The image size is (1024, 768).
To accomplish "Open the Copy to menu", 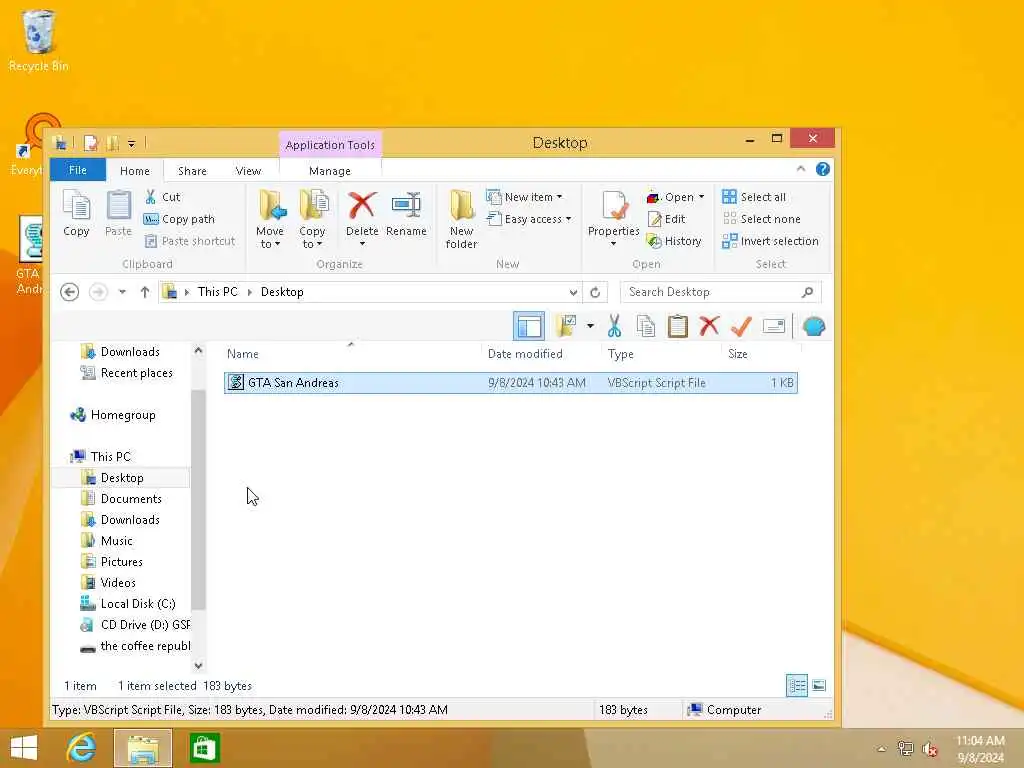I will point(312,219).
